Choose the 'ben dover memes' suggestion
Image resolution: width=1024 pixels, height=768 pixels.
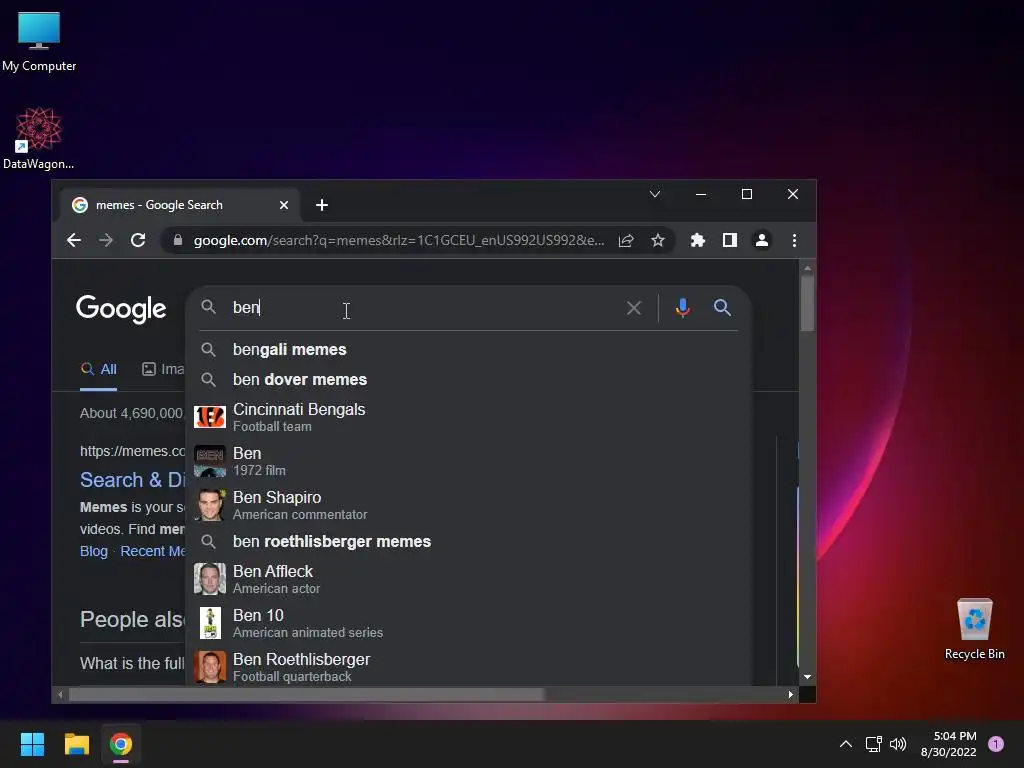[469, 379]
